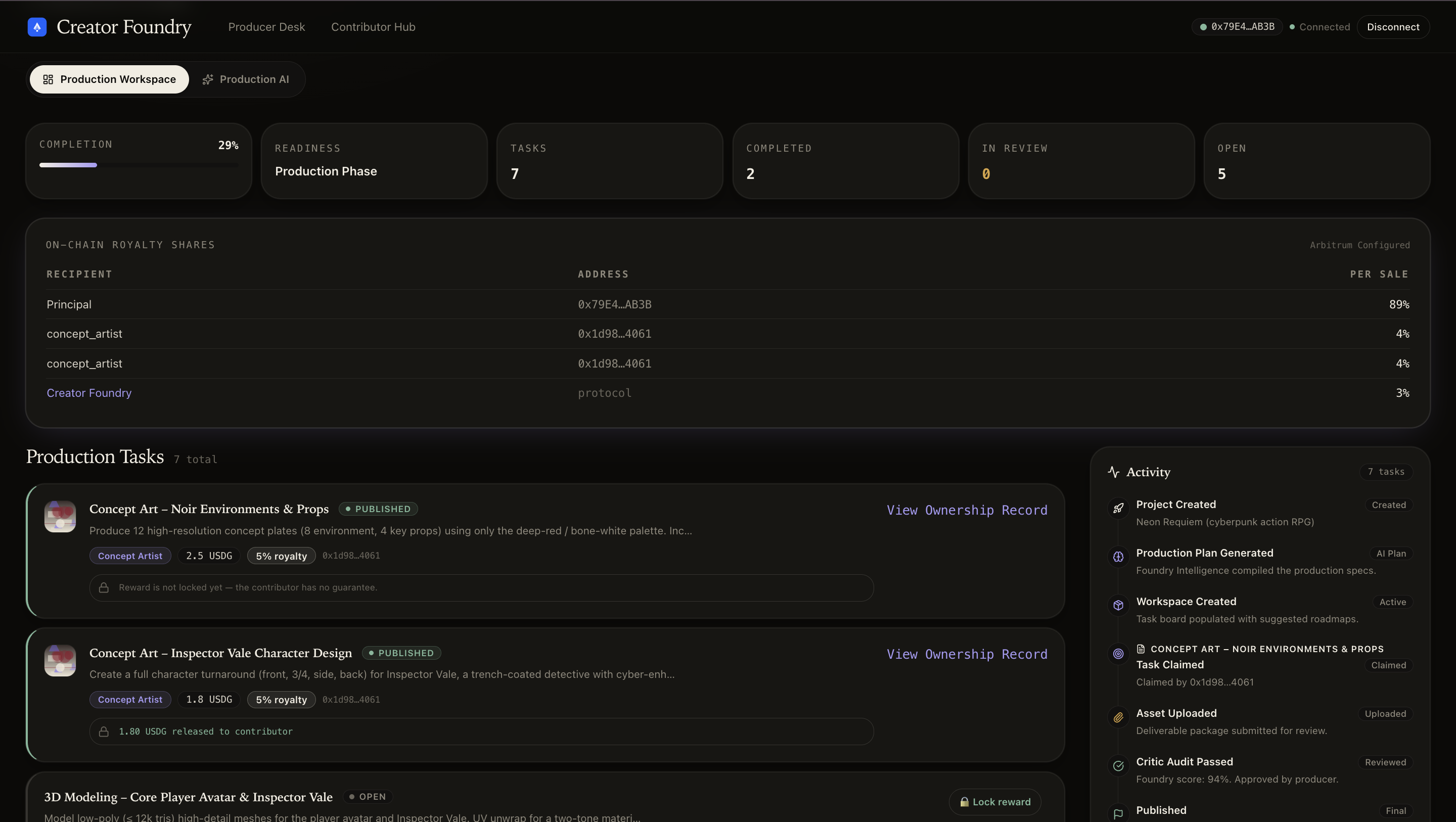Click the PUBLISHED status on Noir Environments task
The width and height of the screenshot is (1456, 822).
(x=378, y=509)
